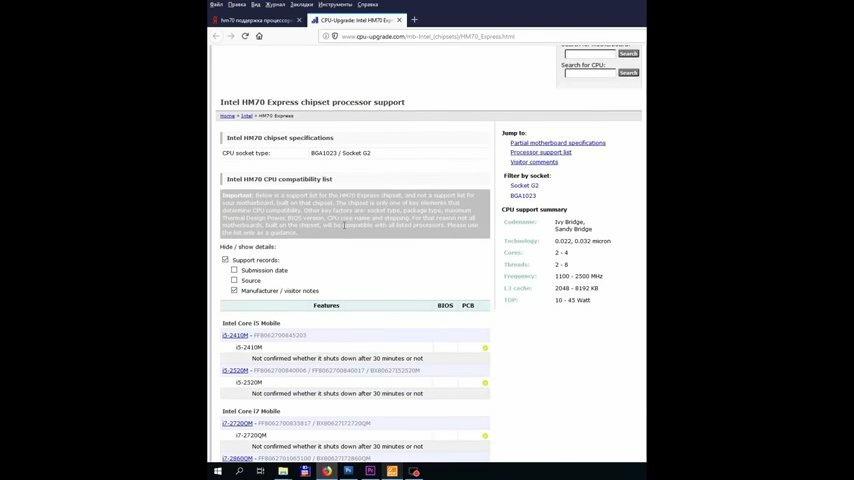854x480 pixels.
Task: Focus the Search for CPU input field
Action: pos(590,72)
